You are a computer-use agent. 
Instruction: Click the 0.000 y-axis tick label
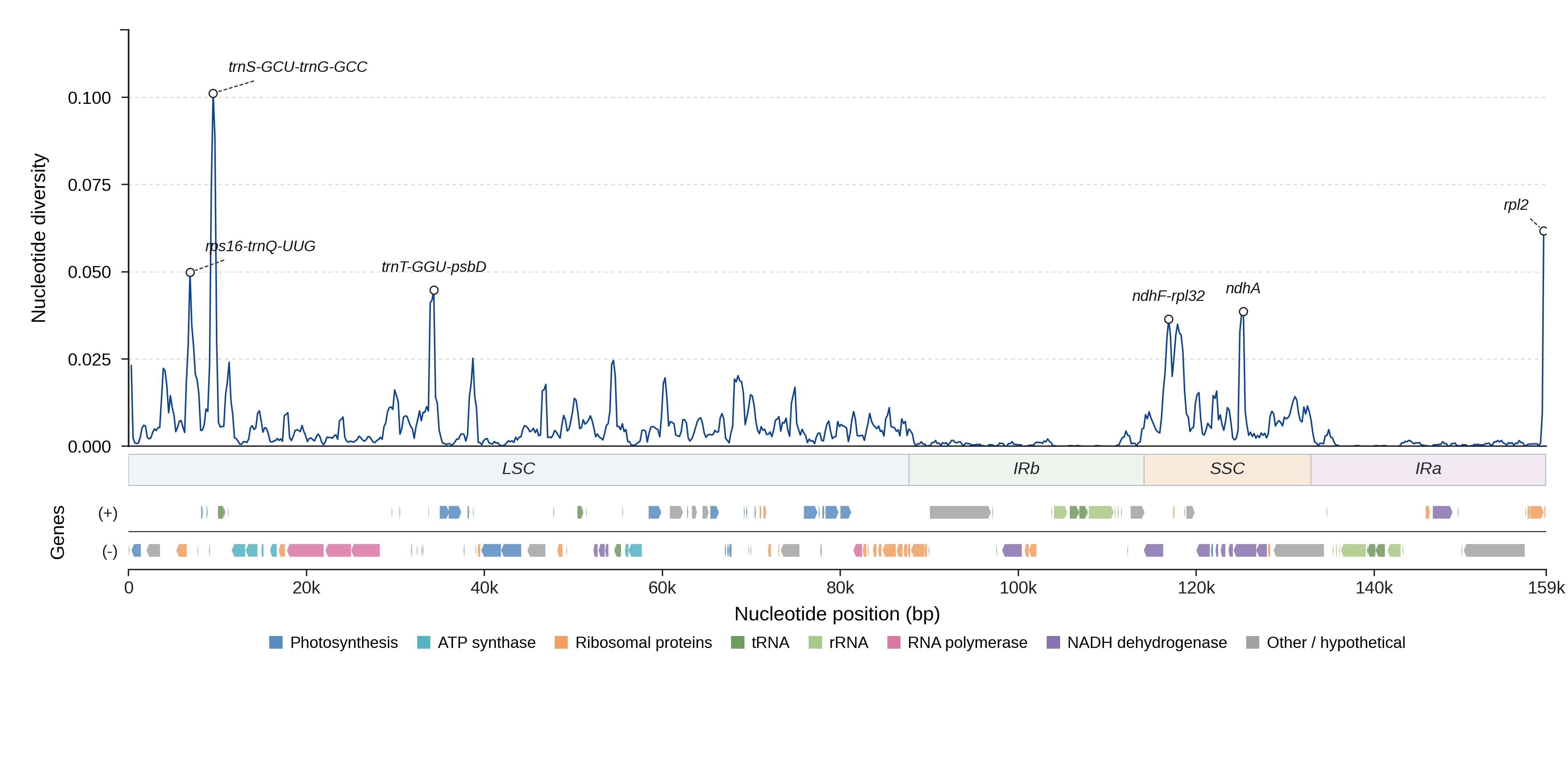pos(90,447)
